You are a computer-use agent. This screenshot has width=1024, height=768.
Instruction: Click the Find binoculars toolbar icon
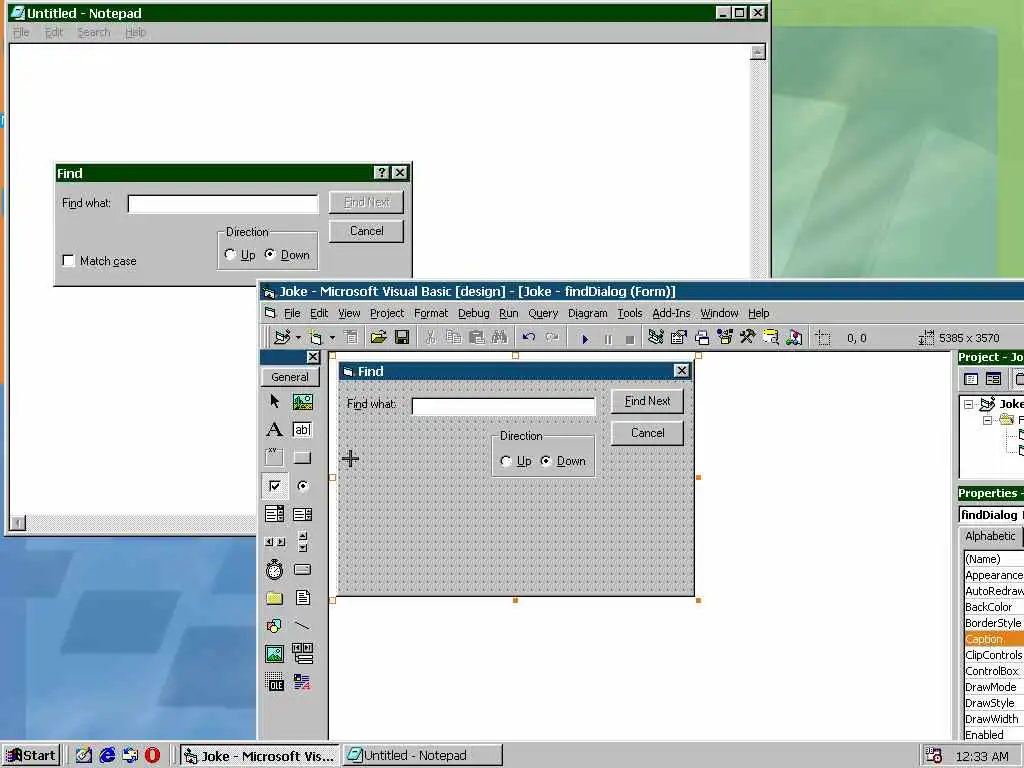(500, 337)
